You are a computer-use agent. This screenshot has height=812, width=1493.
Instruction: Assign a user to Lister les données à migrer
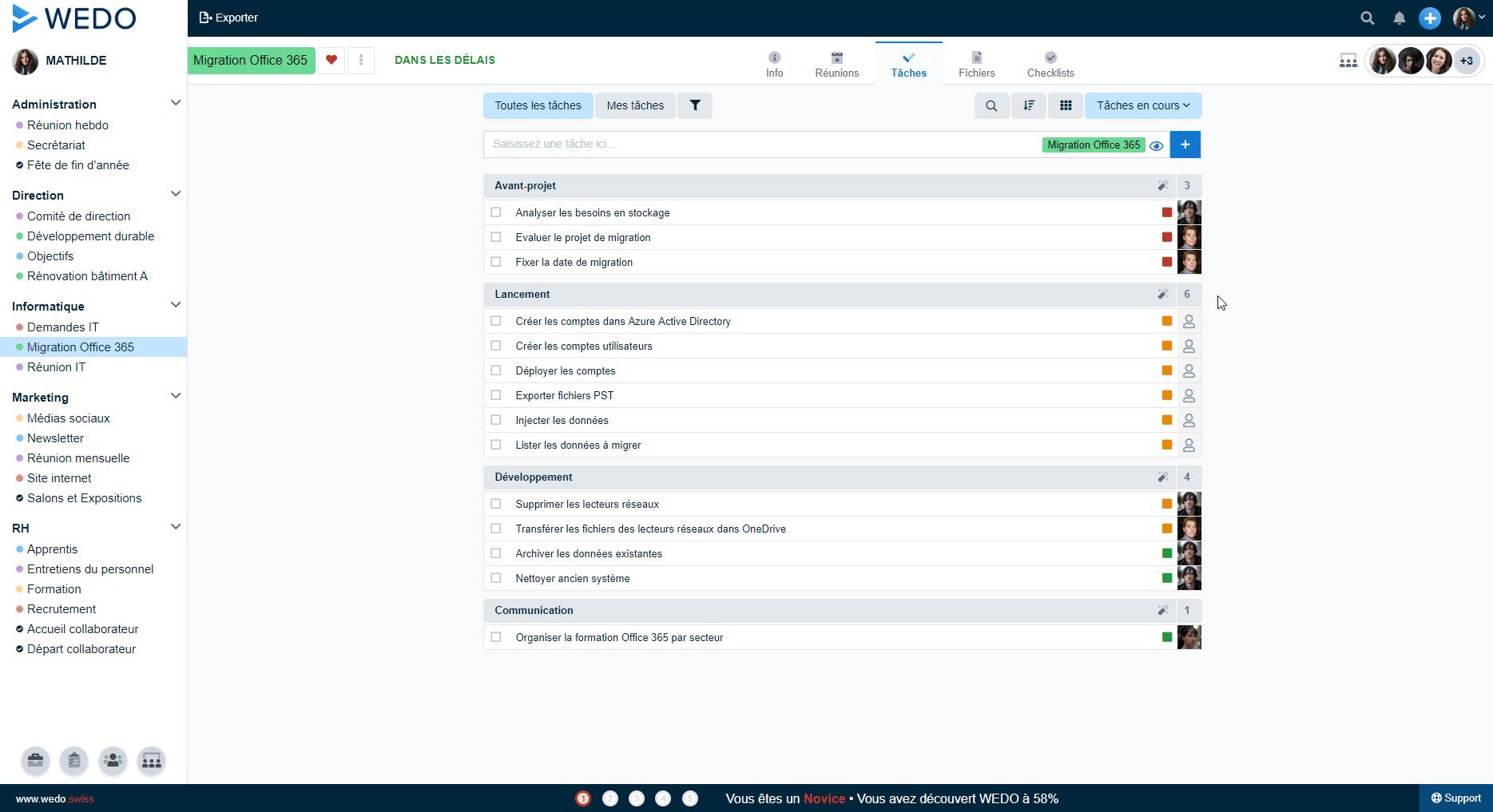[1189, 446]
